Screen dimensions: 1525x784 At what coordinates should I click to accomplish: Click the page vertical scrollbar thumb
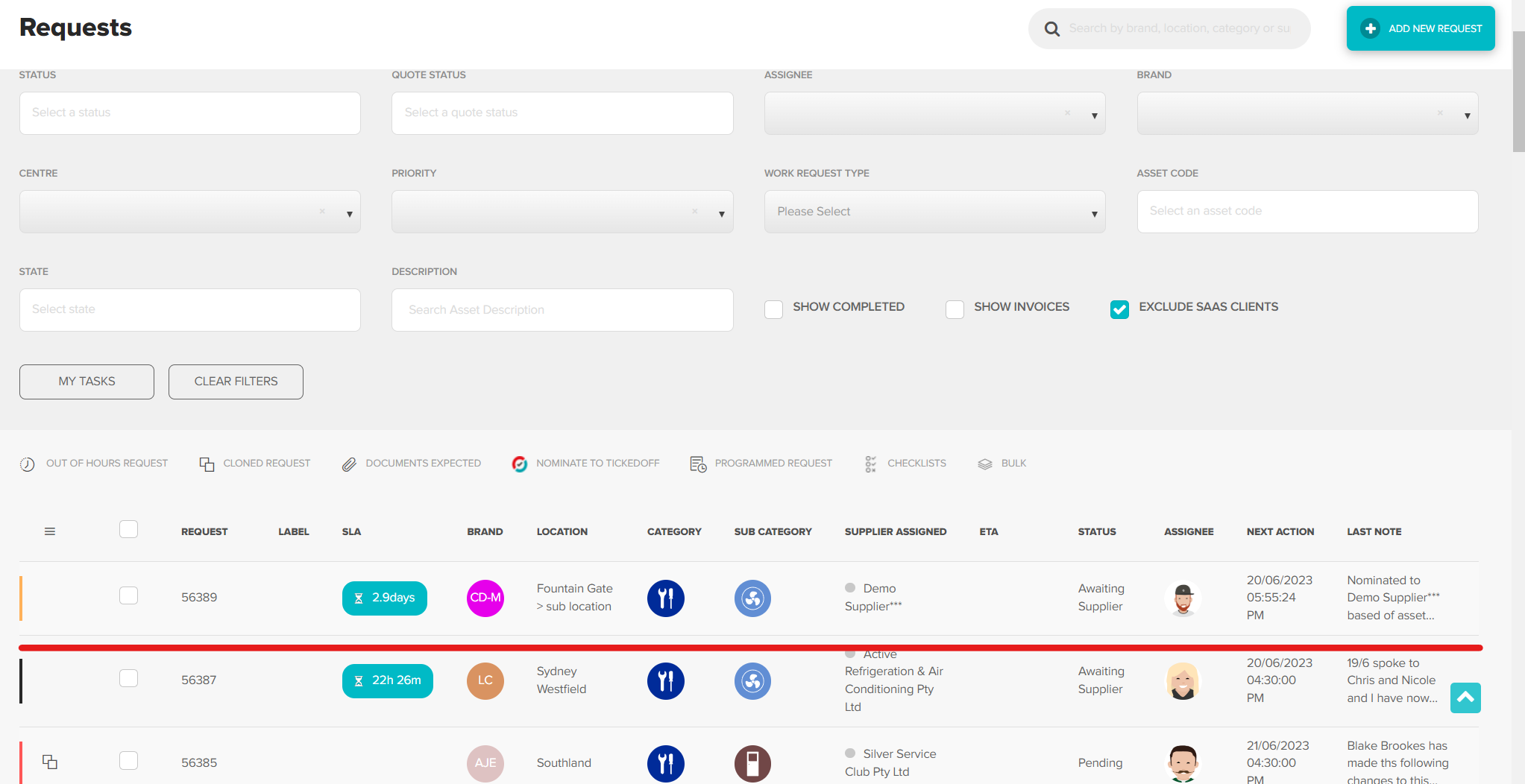pyautogui.click(x=1518, y=91)
